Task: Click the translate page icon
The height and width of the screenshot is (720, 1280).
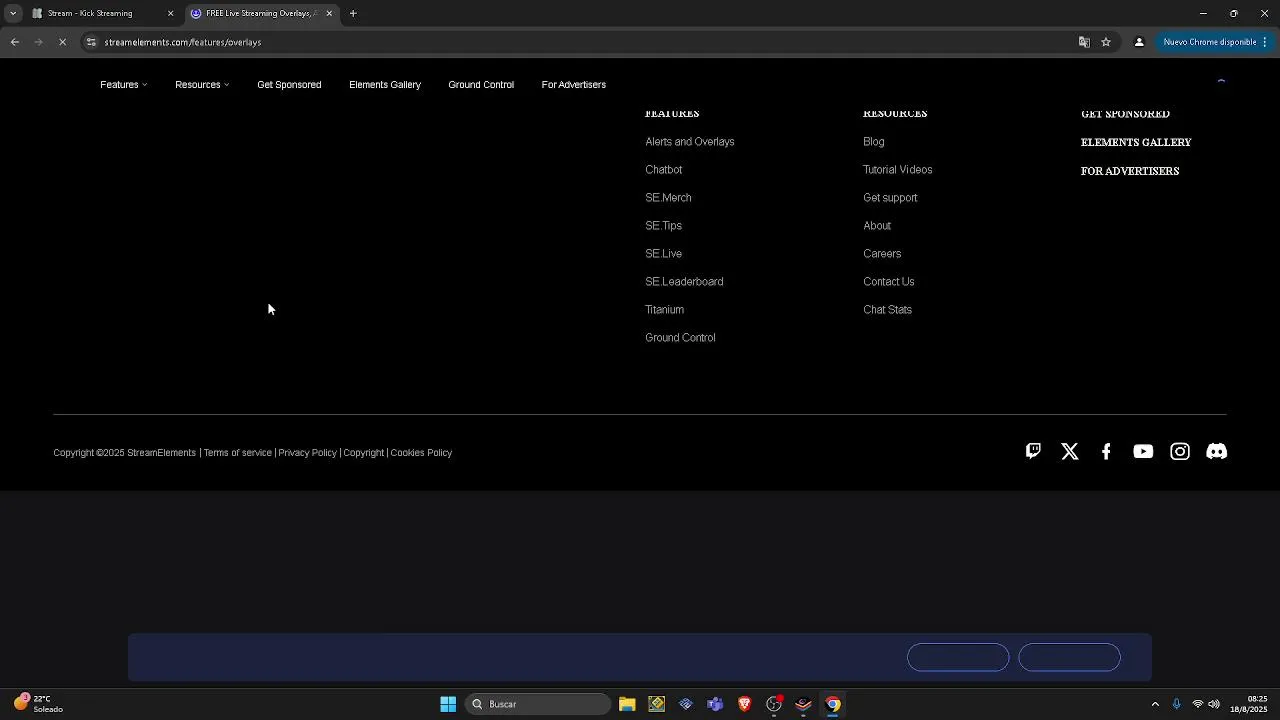Action: pos(1084,42)
